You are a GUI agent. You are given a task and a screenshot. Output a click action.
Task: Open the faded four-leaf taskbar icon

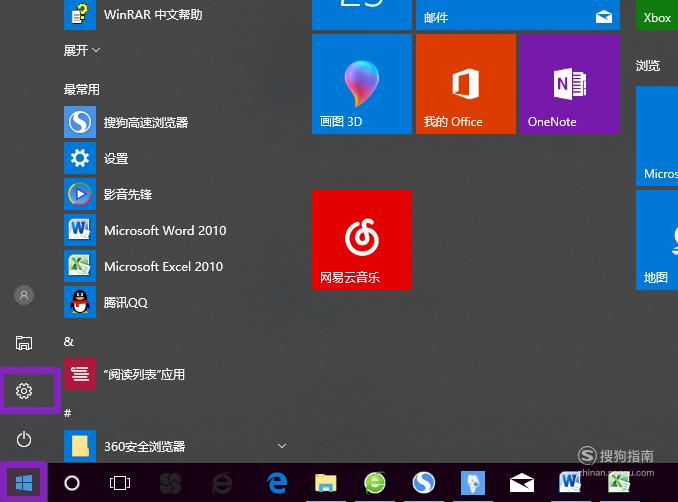[x=170, y=483]
